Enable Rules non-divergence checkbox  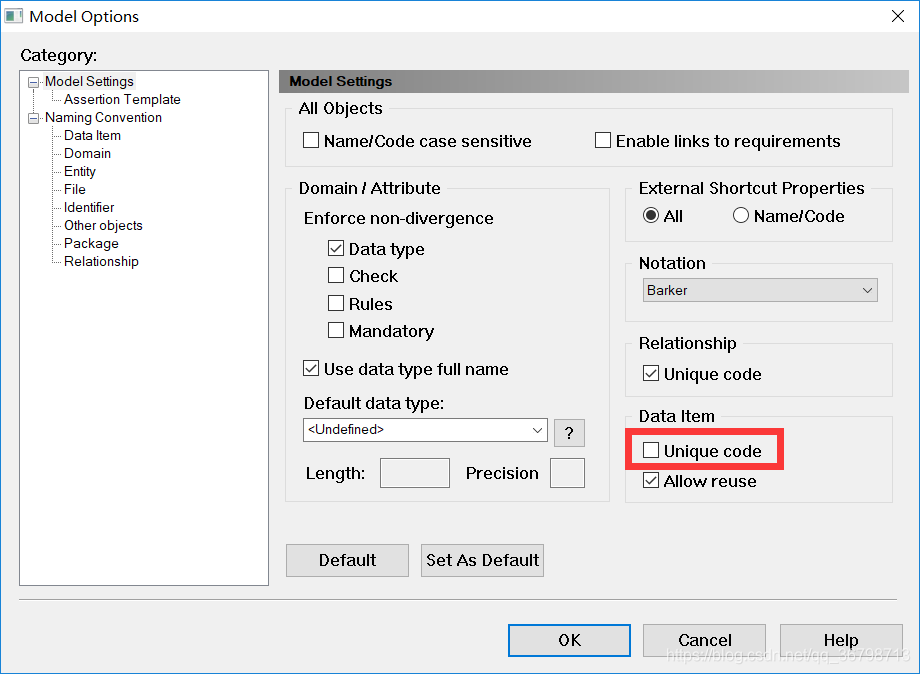(336, 303)
